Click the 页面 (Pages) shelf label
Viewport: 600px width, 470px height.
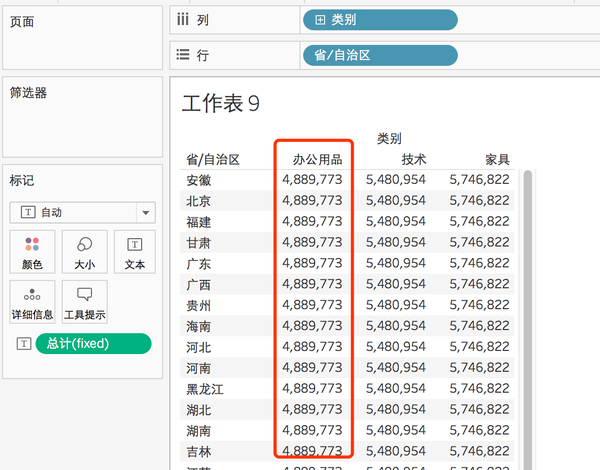point(22,22)
